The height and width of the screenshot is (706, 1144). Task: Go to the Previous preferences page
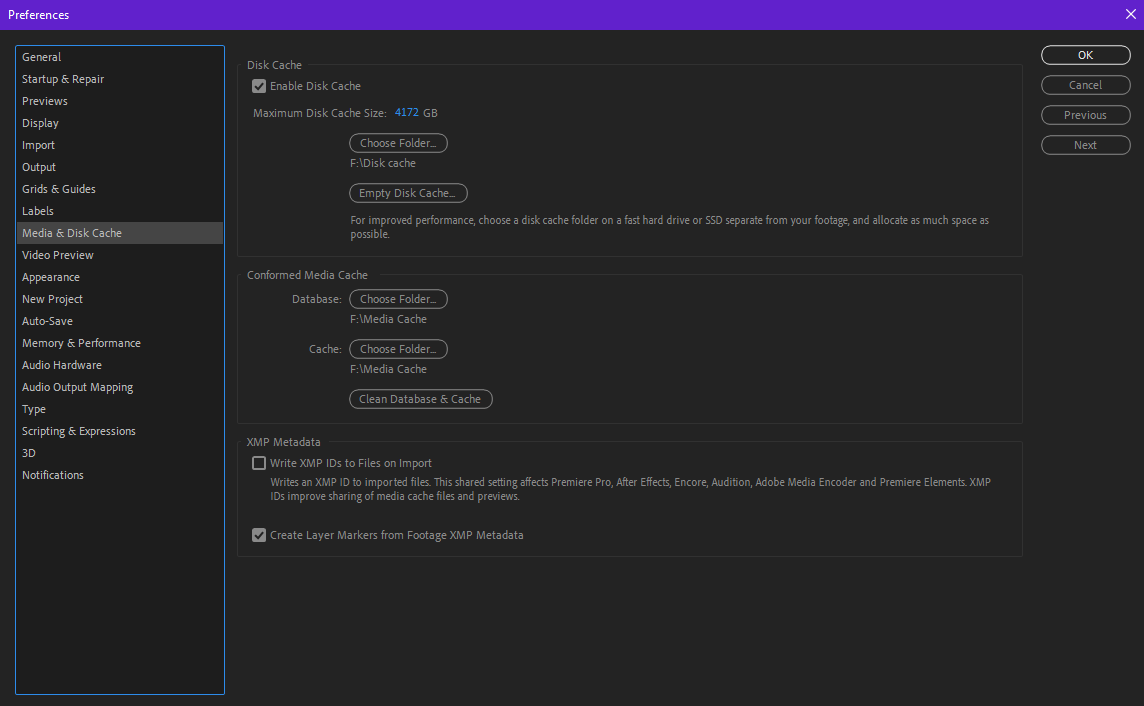[x=1085, y=114]
